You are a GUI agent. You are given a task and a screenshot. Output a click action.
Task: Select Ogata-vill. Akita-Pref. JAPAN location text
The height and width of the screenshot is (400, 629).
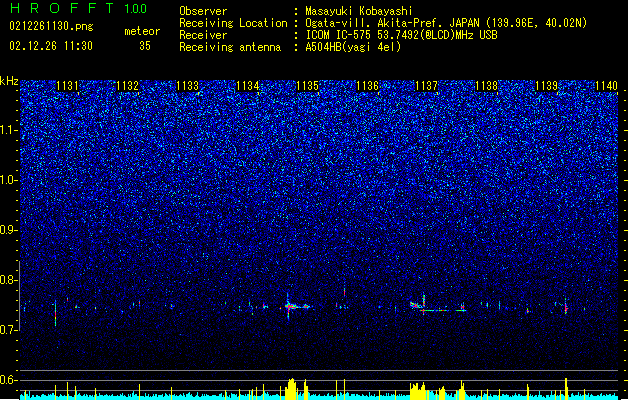(x=392, y=23)
